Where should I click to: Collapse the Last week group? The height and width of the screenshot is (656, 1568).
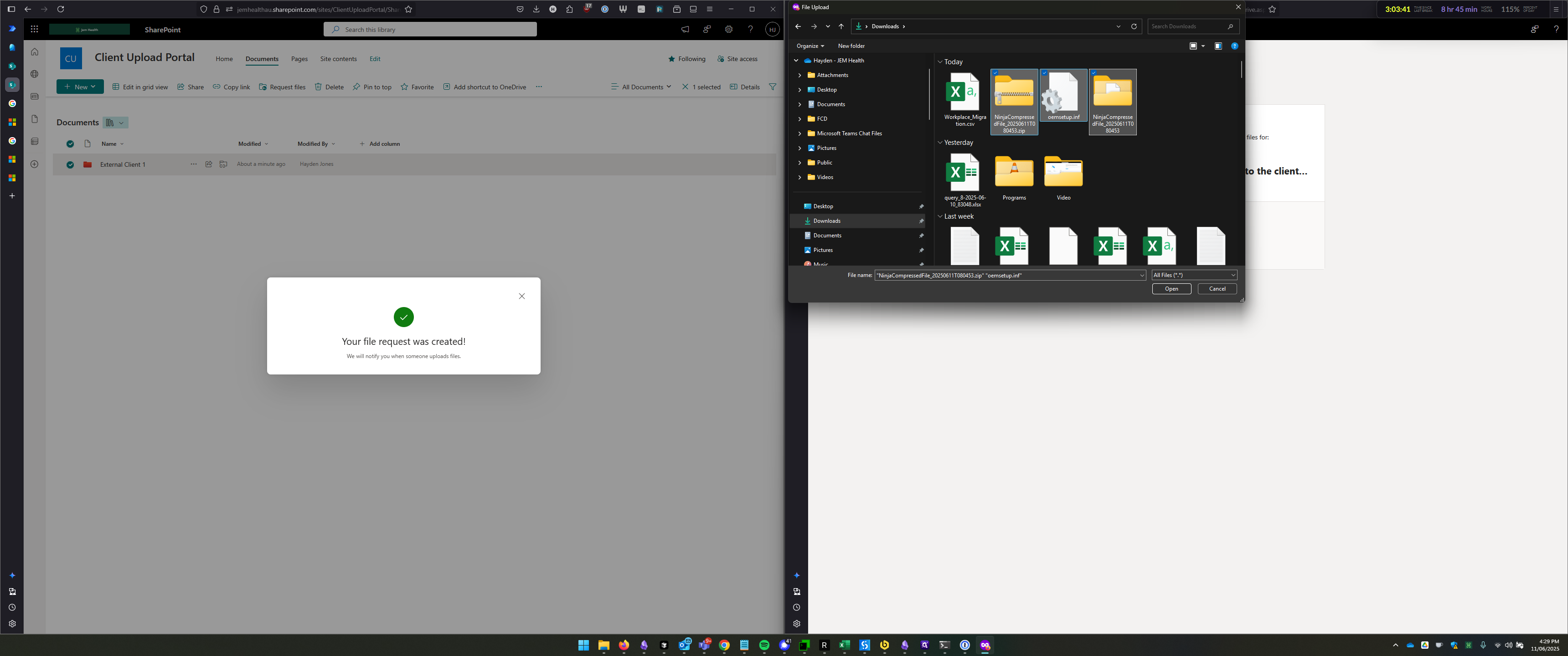click(940, 217)
